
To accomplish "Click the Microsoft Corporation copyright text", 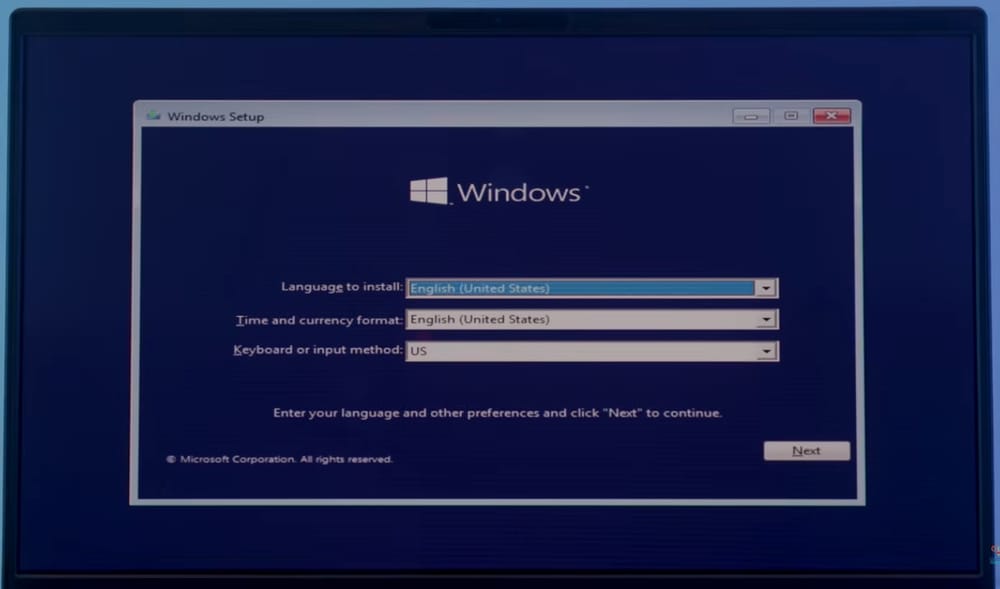I will (x=279, y=459).
